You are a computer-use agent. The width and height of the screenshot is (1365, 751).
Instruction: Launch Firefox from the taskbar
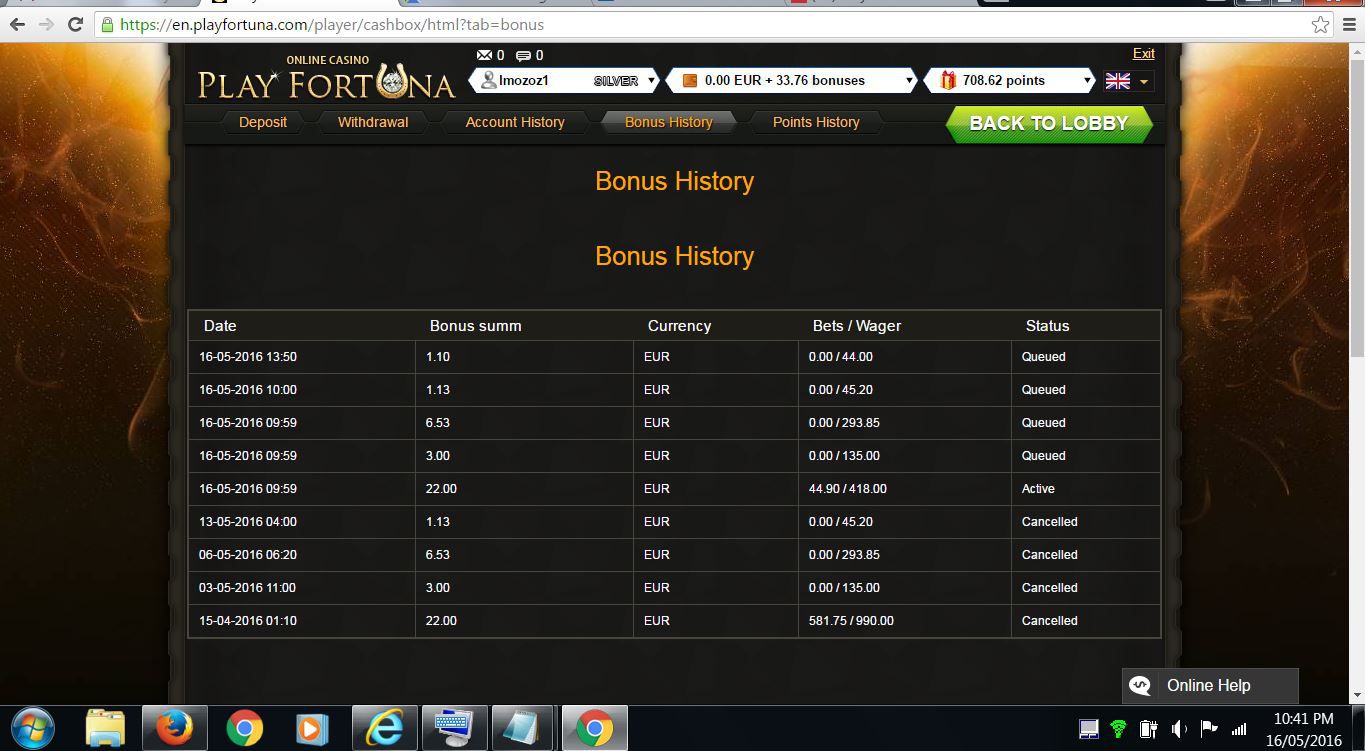[x=174, y=728]
